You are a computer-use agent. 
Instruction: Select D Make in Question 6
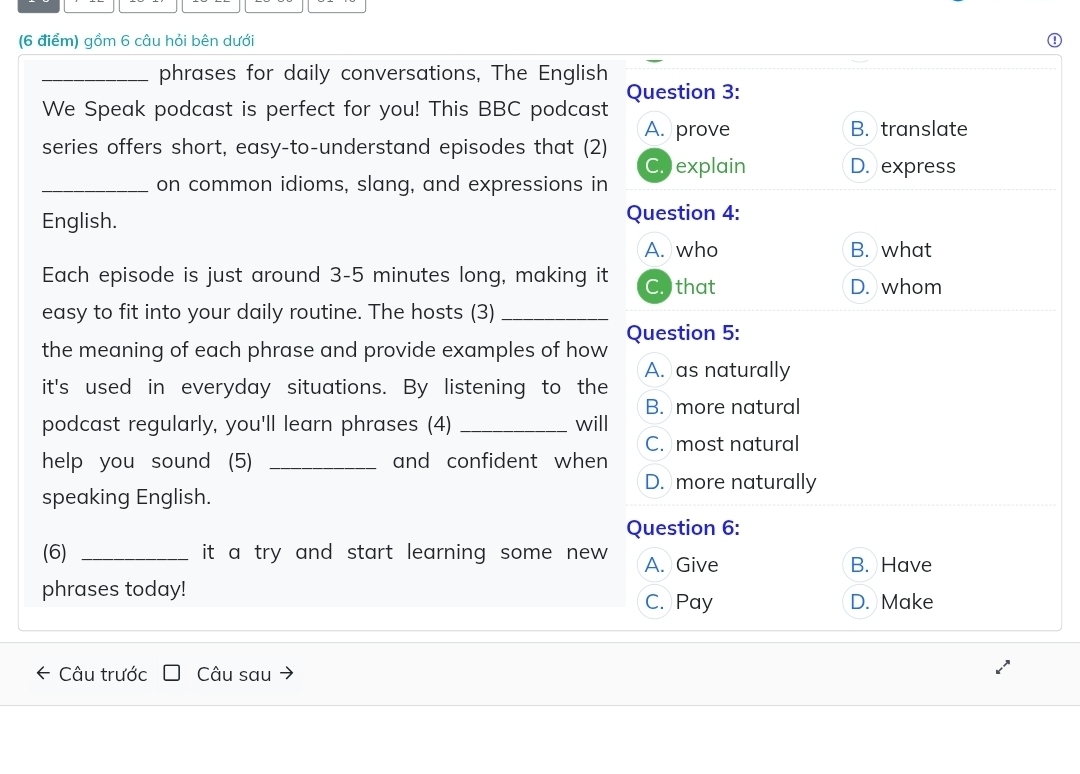pyautogui.click(x=860, y=602)
